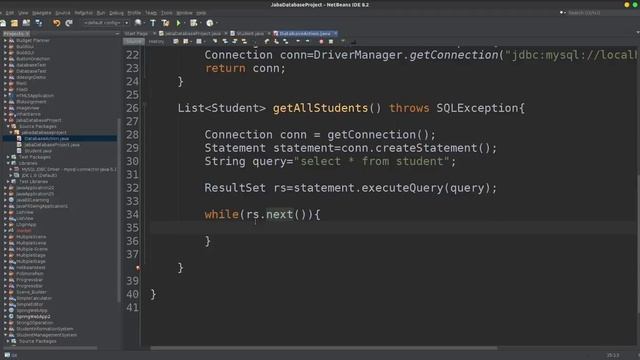640x360 pixels.
Task: Collapse Source Packages under JabaDatabaseProject
Action: (x=8, y=127)
